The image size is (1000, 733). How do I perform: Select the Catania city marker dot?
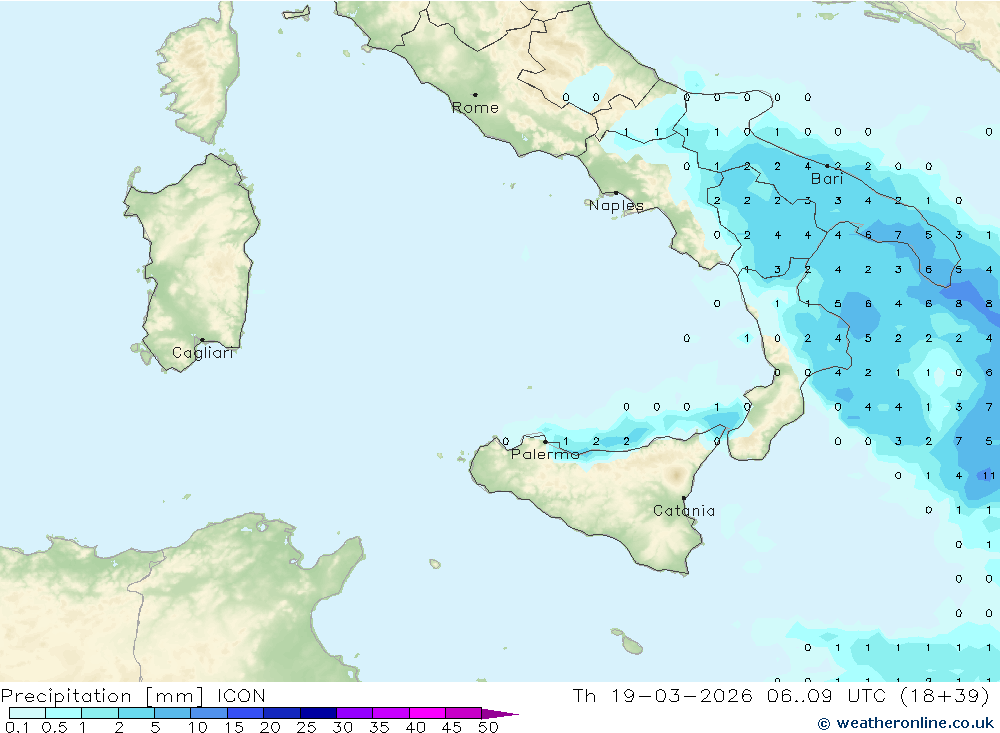click(x=684, y=498)
